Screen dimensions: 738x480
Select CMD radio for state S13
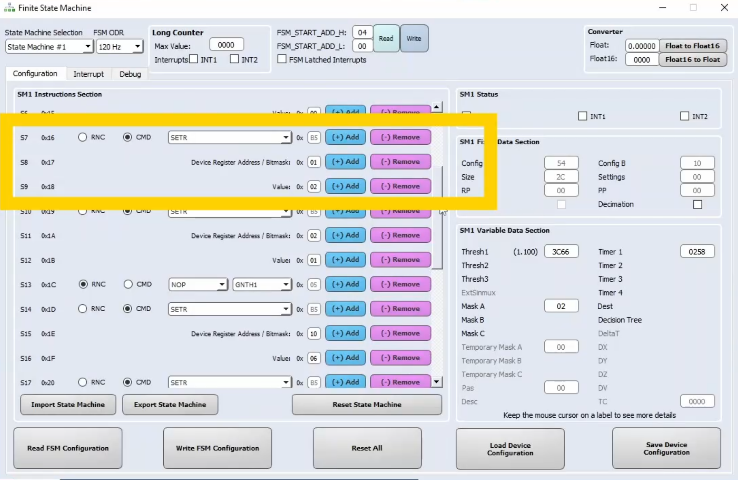tap(128, 284)
